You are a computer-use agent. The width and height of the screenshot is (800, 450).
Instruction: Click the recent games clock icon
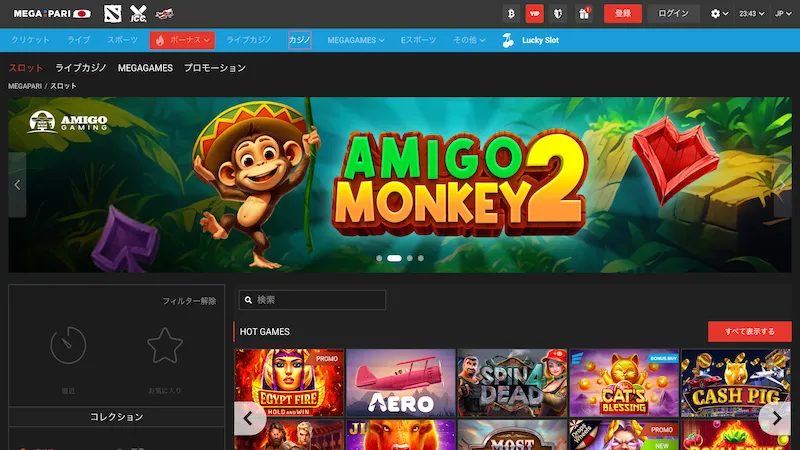(x=68, y=345)
